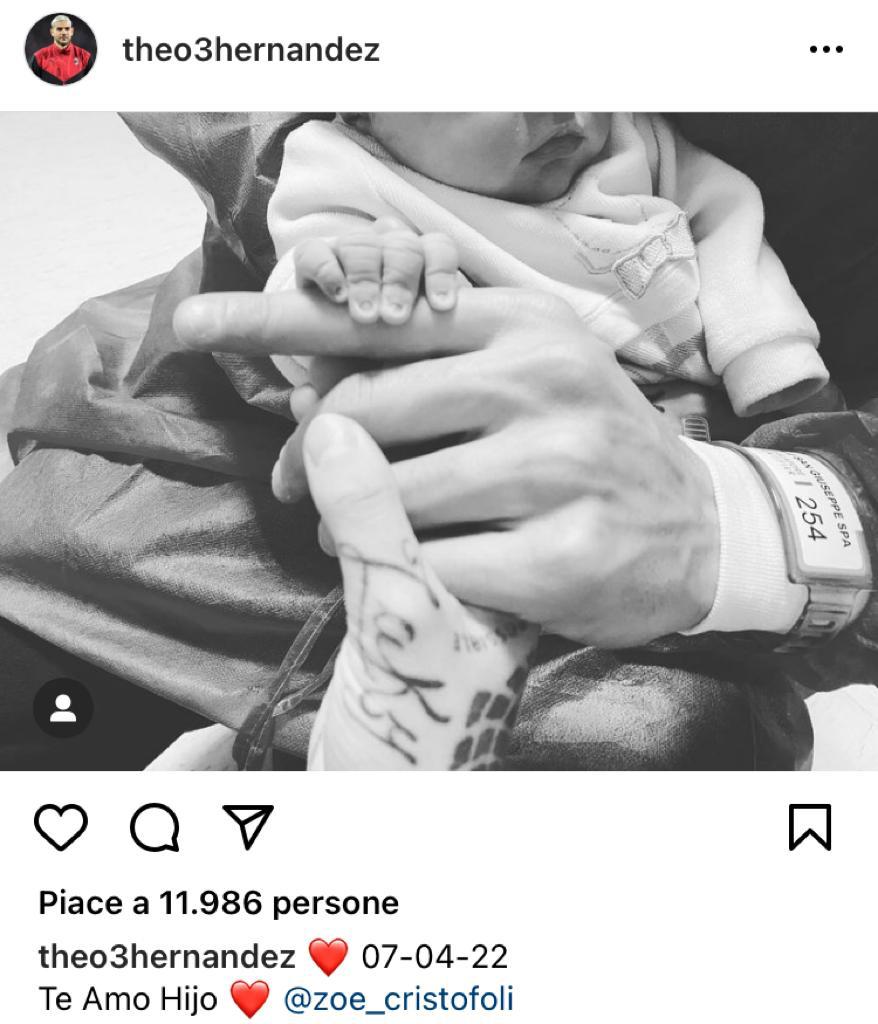Tap the 07-04-22 date in caption
The height and width of the screenshot is (1024, 878).
434,957
